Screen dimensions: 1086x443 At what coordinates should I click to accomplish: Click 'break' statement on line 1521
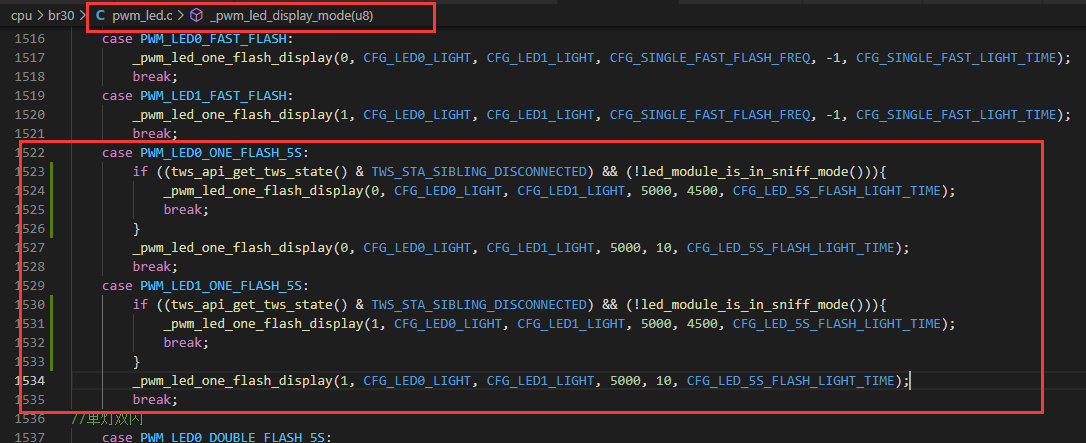[x=152, y=134]
